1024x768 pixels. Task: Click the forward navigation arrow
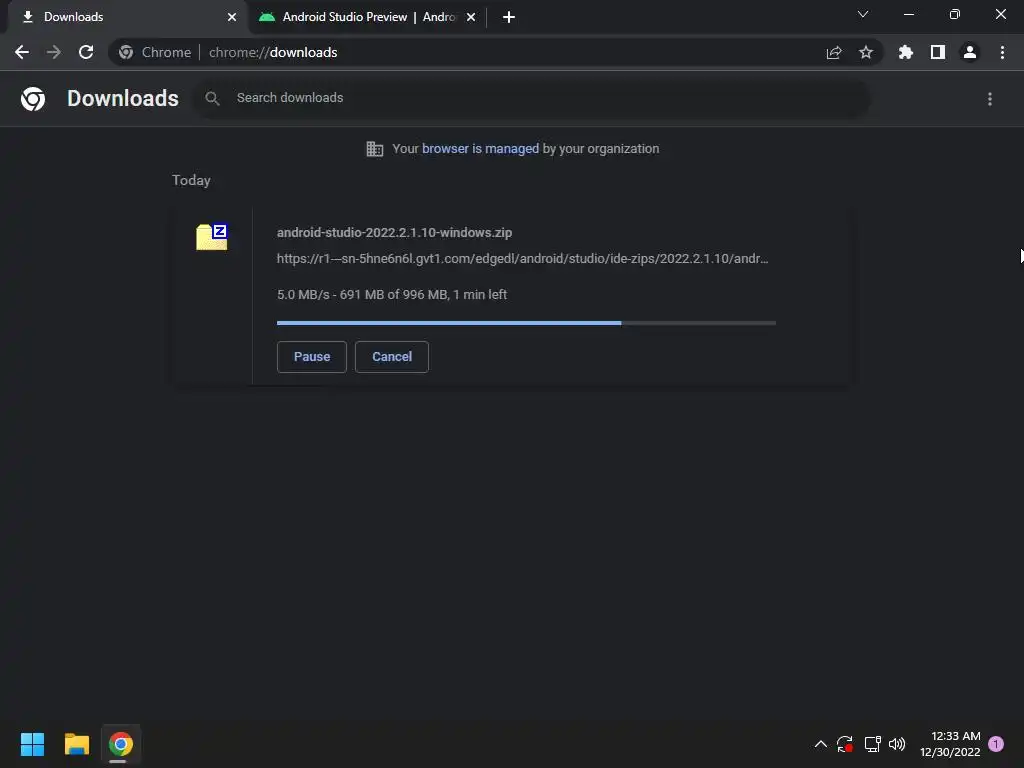54,52
